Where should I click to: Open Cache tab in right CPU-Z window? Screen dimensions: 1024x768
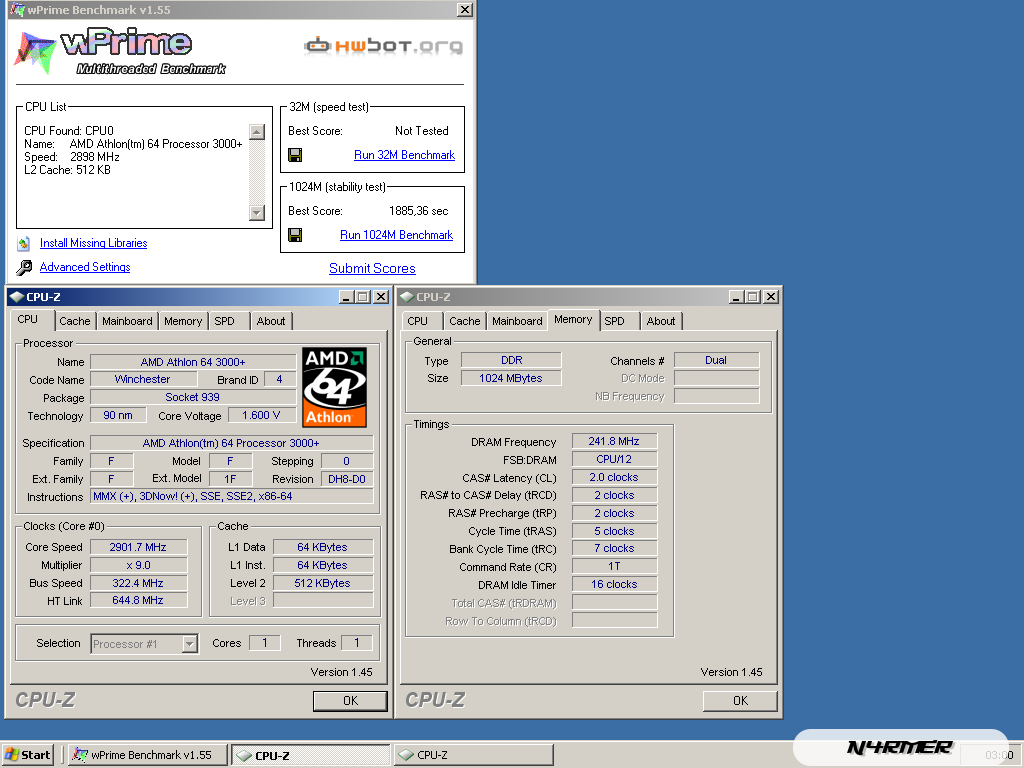[464, 321]
